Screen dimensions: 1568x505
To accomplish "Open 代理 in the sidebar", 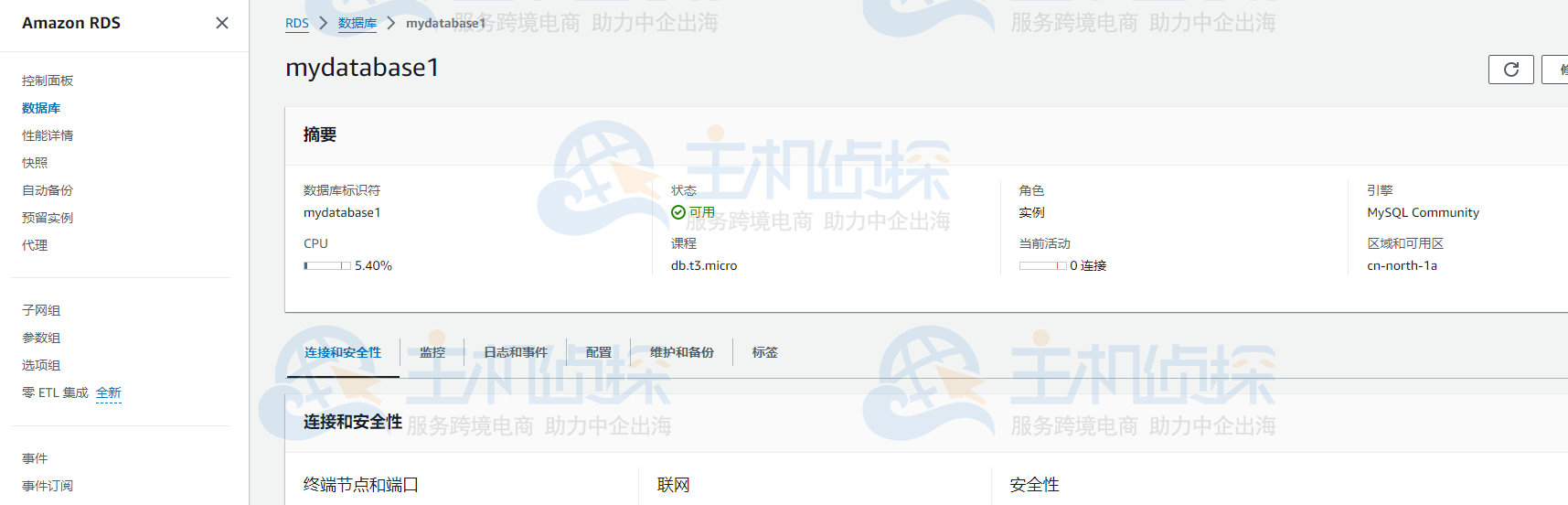I will 35,245.
